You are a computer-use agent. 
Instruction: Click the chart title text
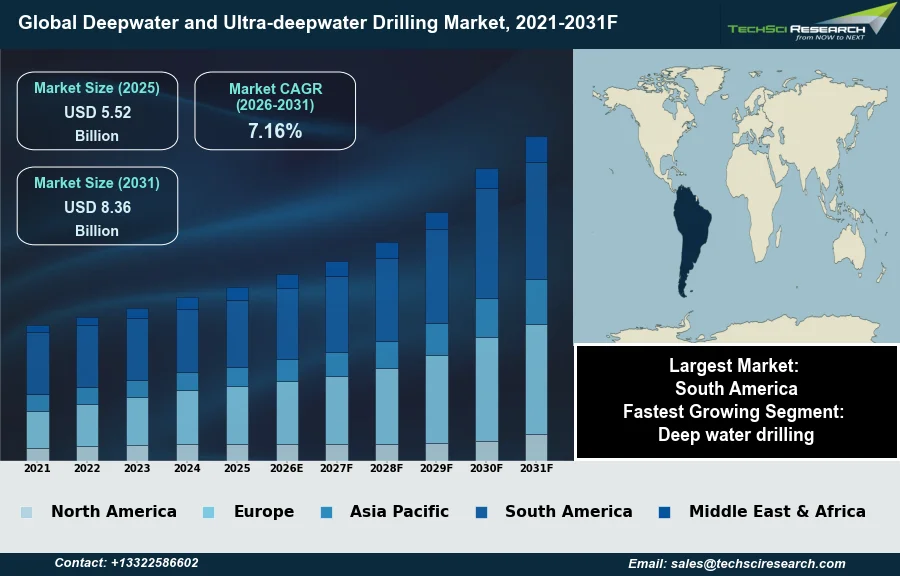click(x=310, y=22)
